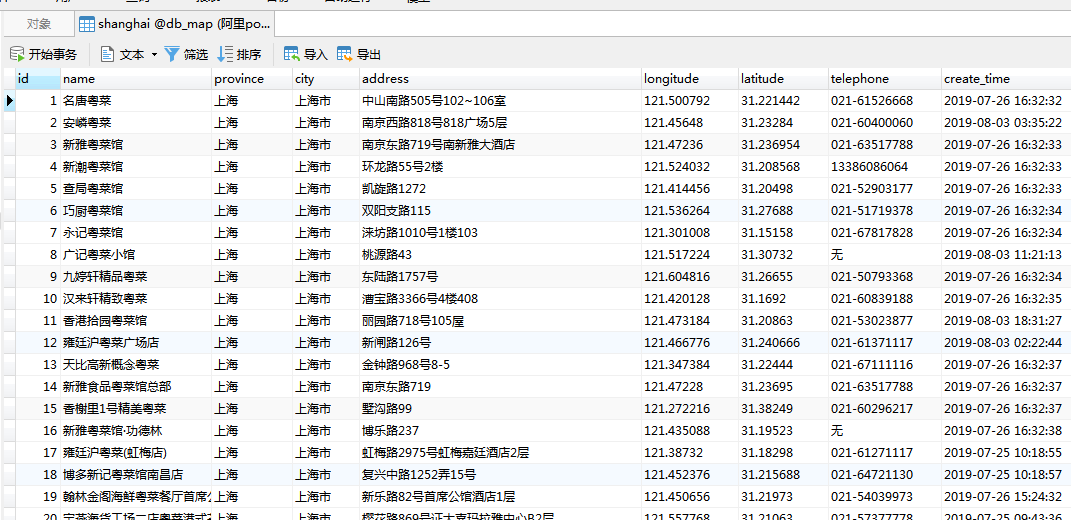
Task: Select name cell 查局粤菜馆
Action: (136, 189)
